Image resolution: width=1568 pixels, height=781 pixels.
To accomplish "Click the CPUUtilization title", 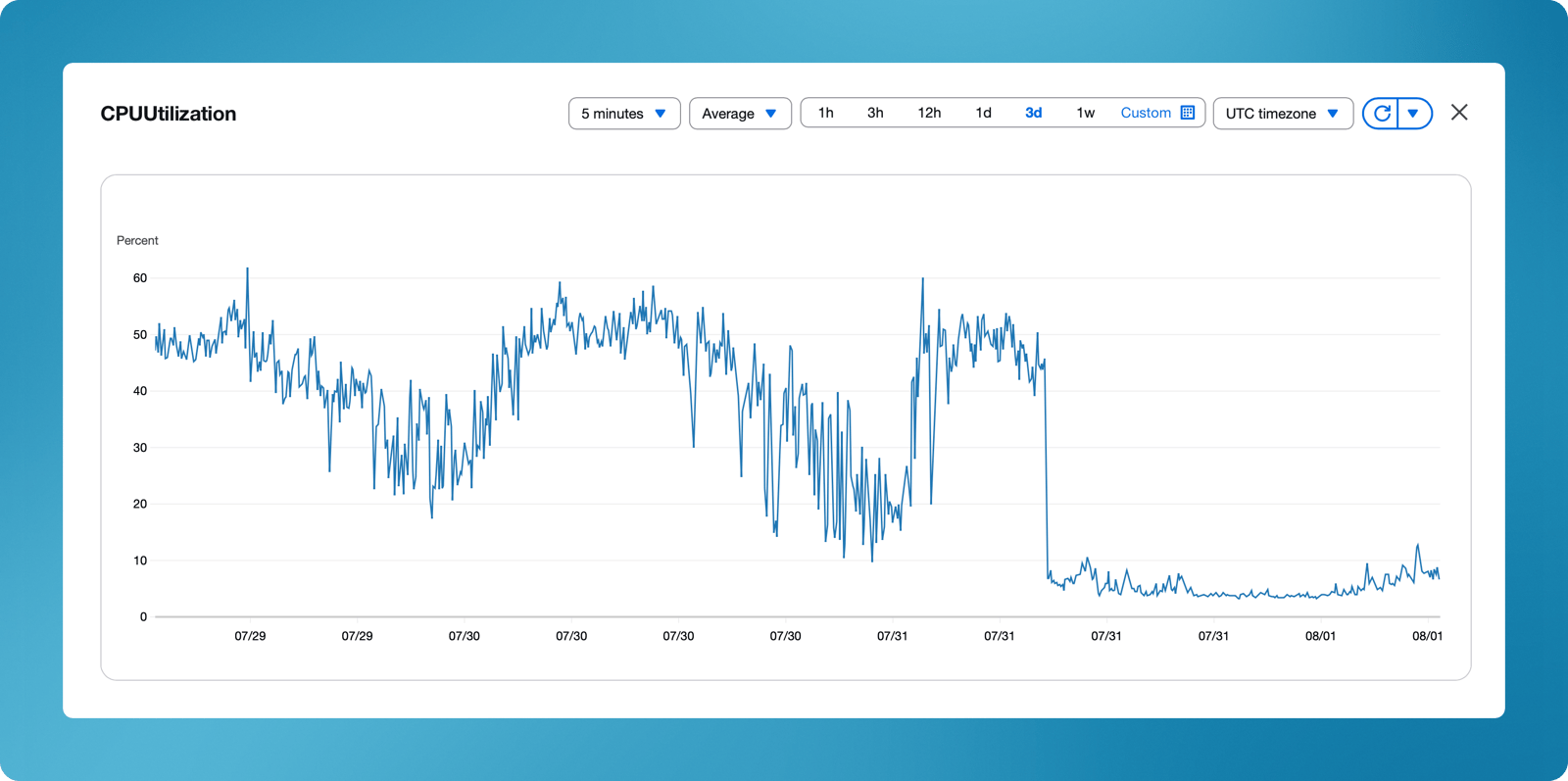I will click(169, 114).
